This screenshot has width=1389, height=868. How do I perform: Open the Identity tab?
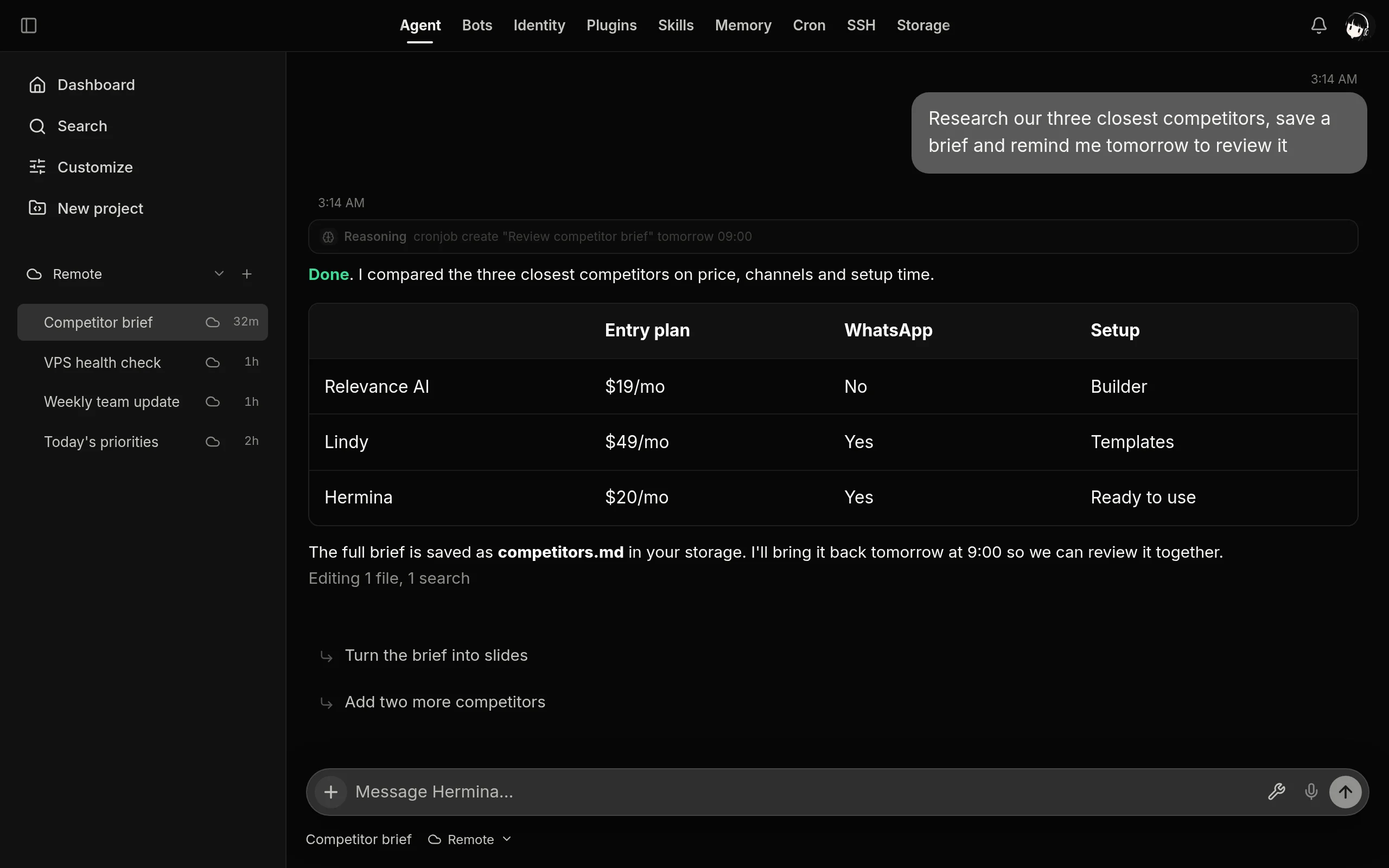click(539, 25)
